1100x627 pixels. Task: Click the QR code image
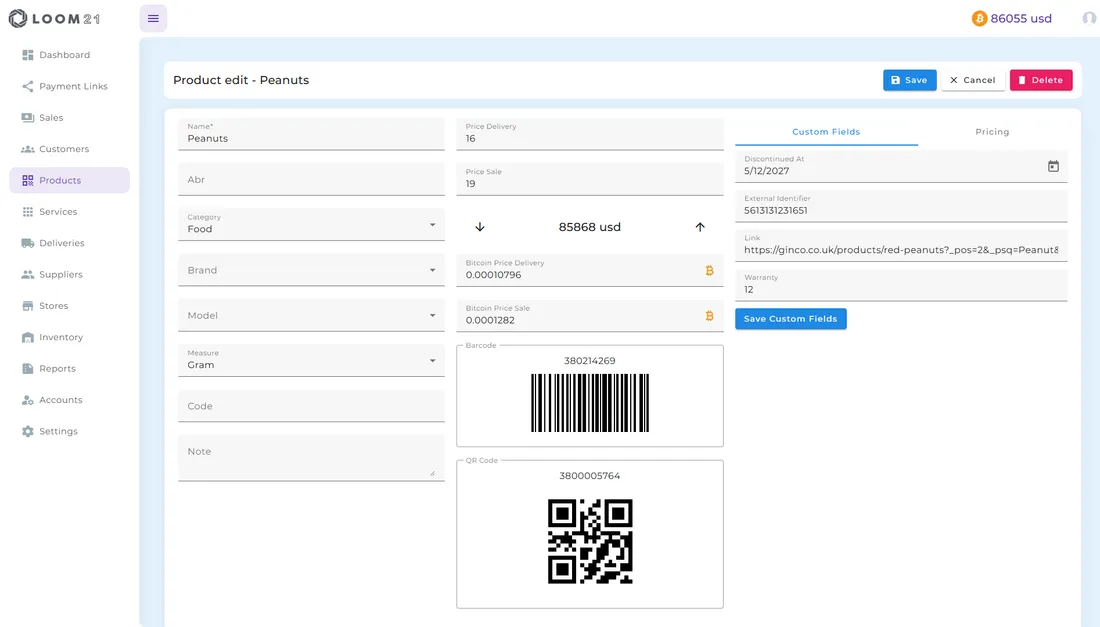click(590, 541)
